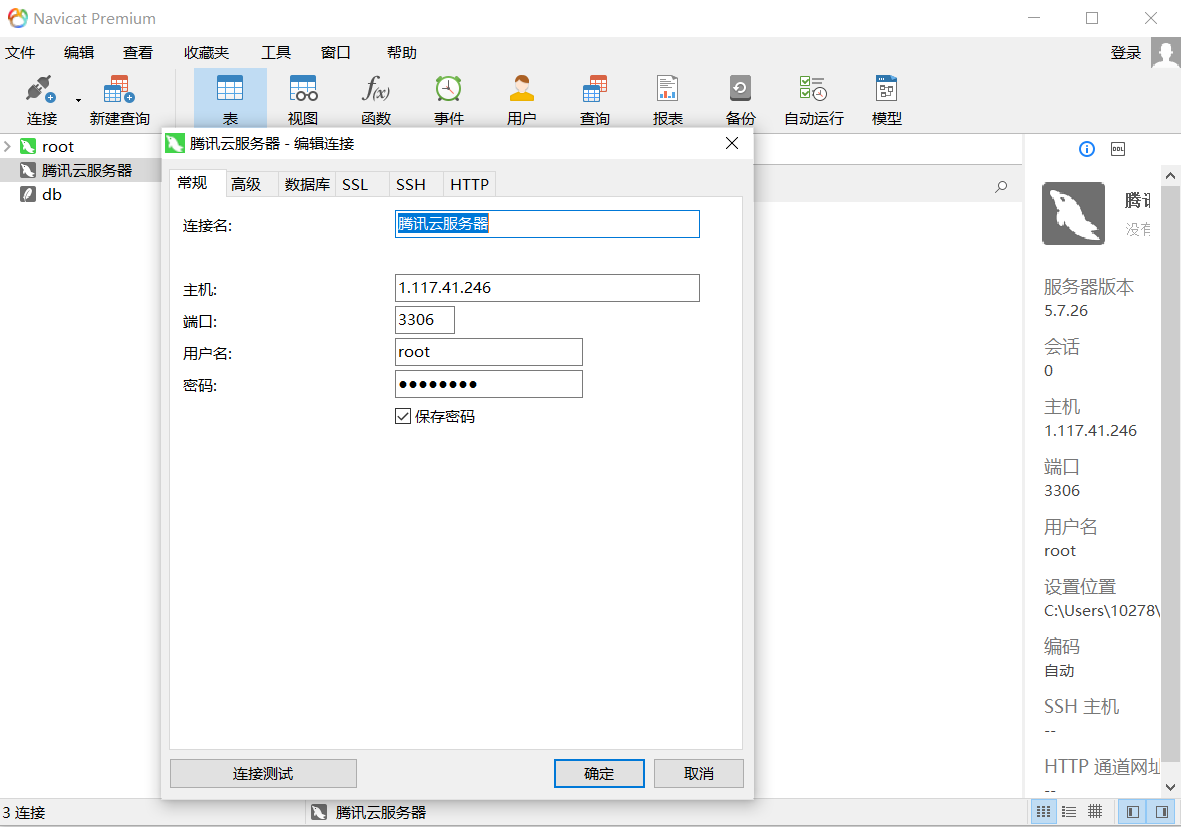Screen dimensions: 1181x827
Task: Click the 用户名 input field
Action: (488, 352)
